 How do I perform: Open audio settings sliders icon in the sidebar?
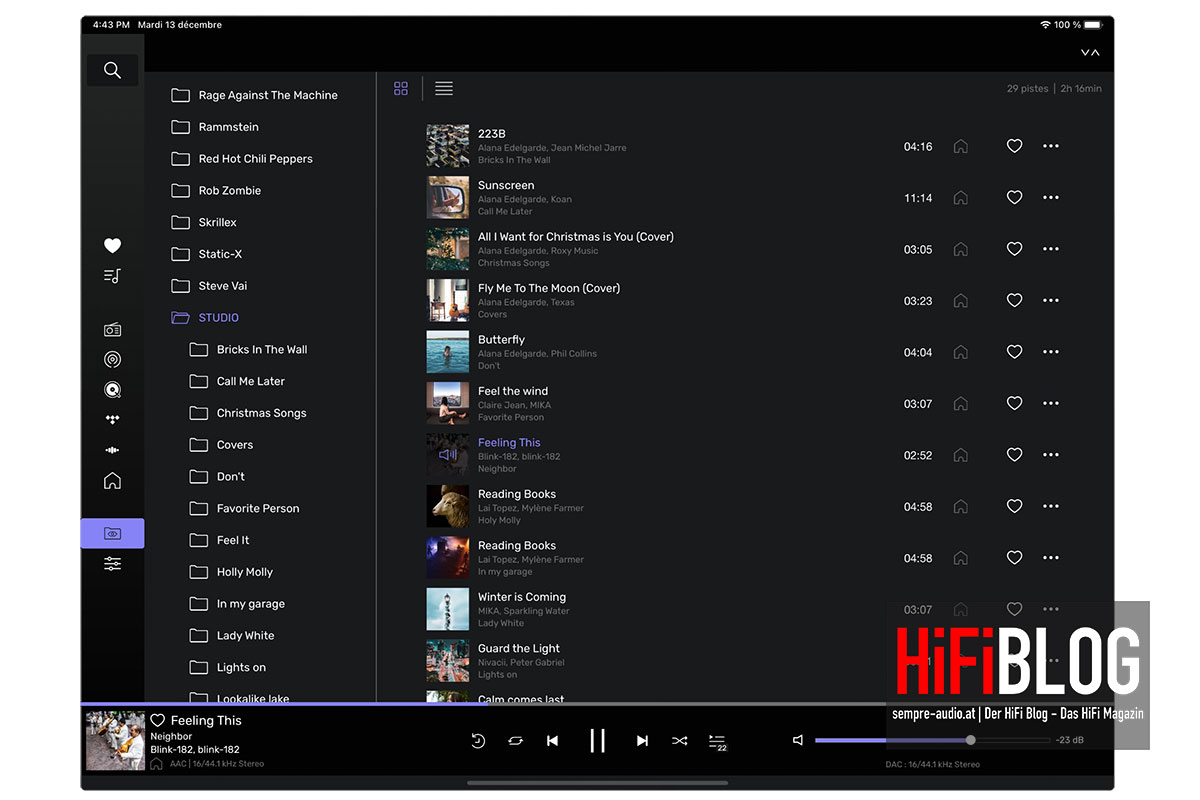(x=113, y=564)
